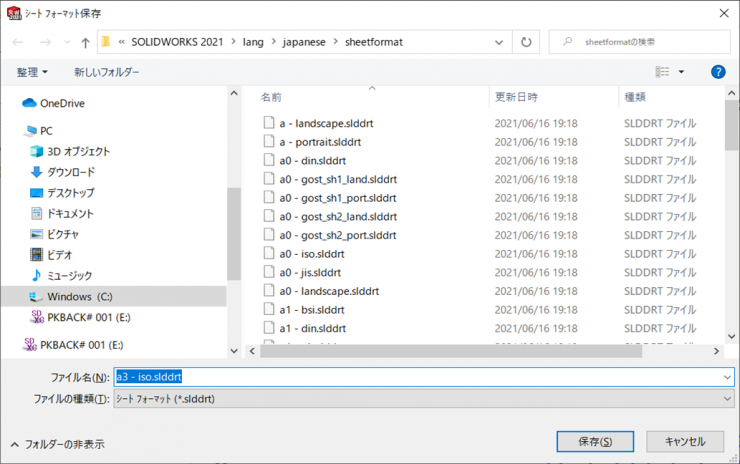This screenshot has height=464, width=740.
Task: Change the view layout icon
Action: click(x=662, y=72)
